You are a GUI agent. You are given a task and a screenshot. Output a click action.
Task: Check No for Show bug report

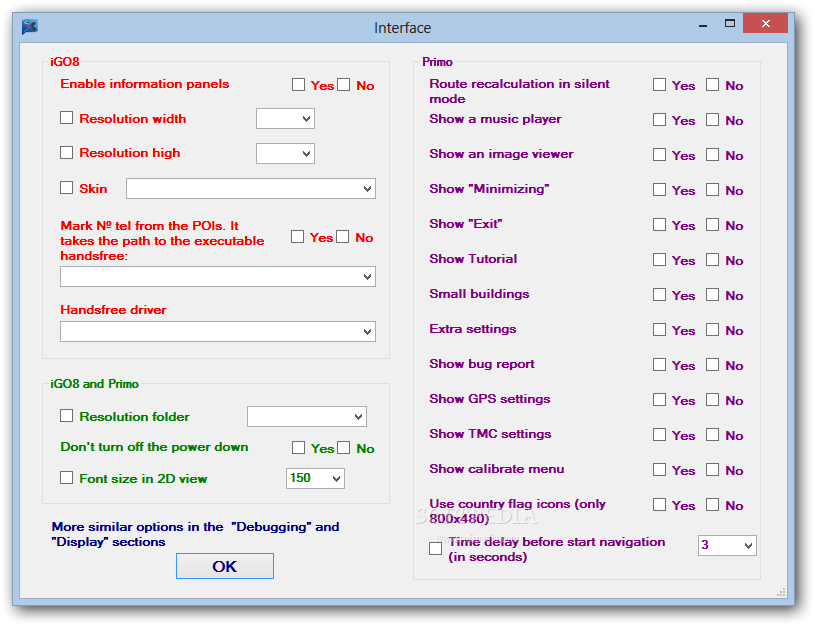[713, 364]
